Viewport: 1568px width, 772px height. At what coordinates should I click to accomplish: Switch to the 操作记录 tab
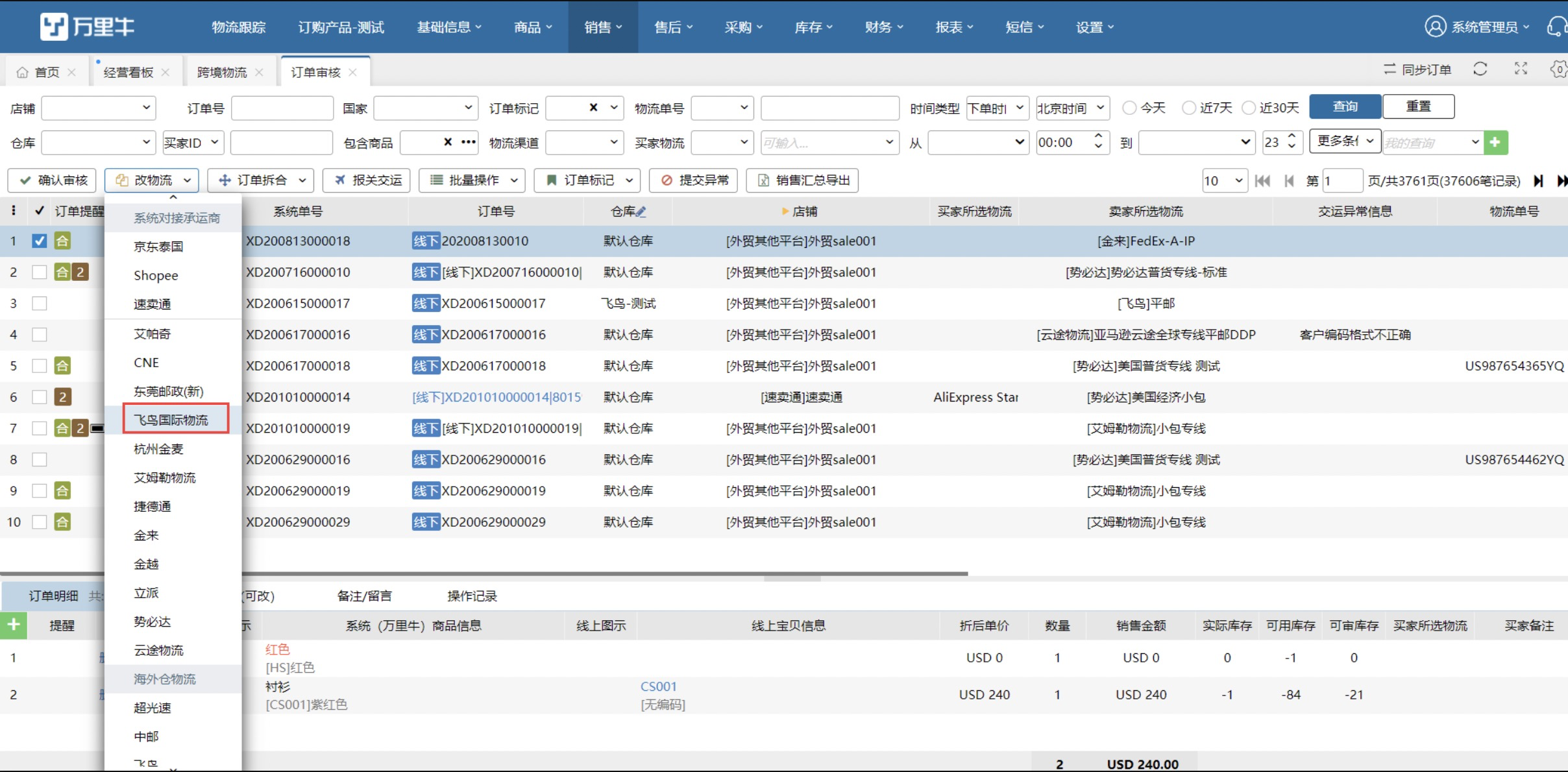(472, 596)
